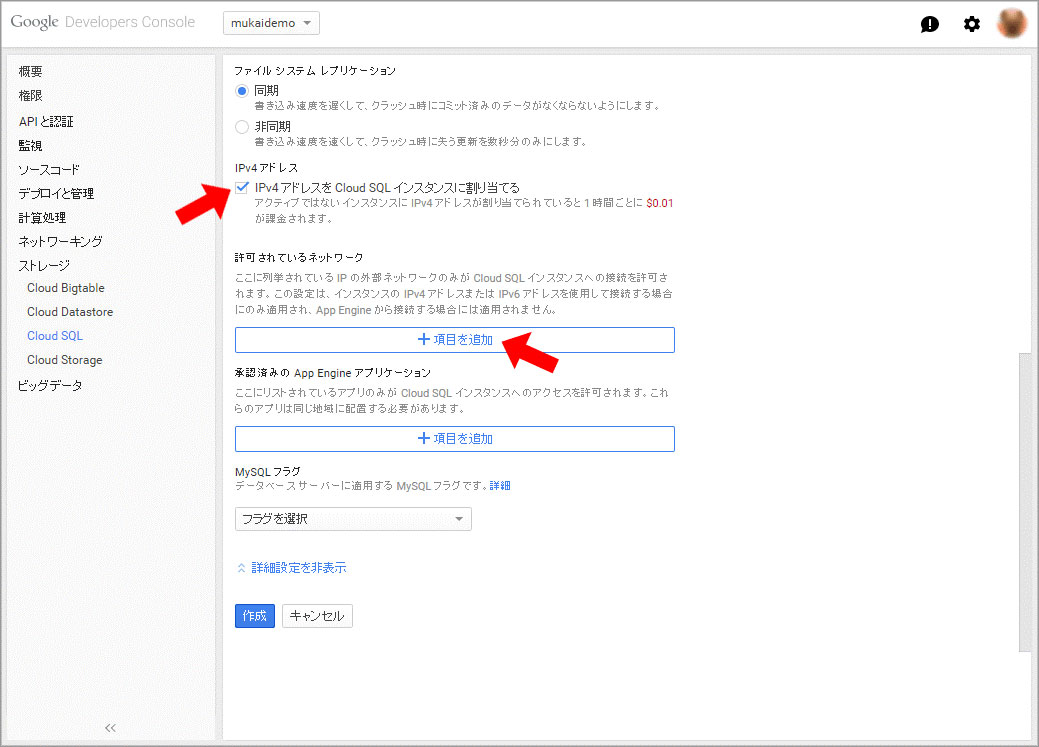Image resolution: width=1039 pixels, height=747 pixels.
Task: Open the mukaidemo project dropdown
Action: [271, 23]
